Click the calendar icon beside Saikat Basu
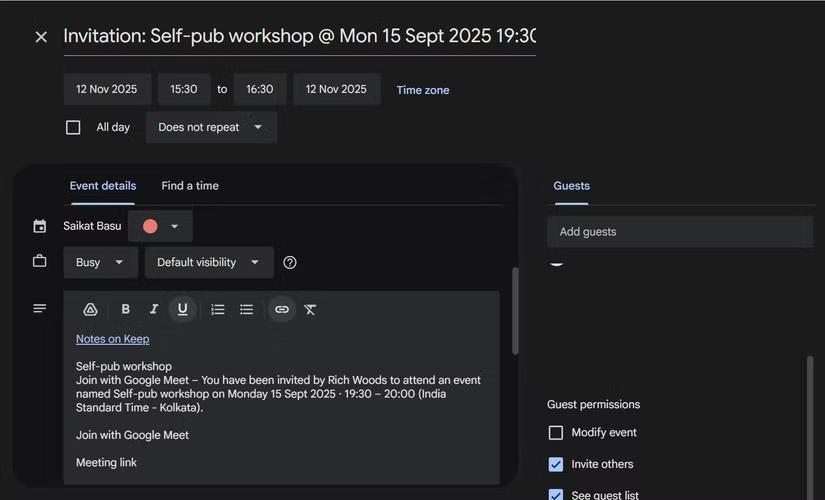825x500 pixels. [x=39, y=226]
